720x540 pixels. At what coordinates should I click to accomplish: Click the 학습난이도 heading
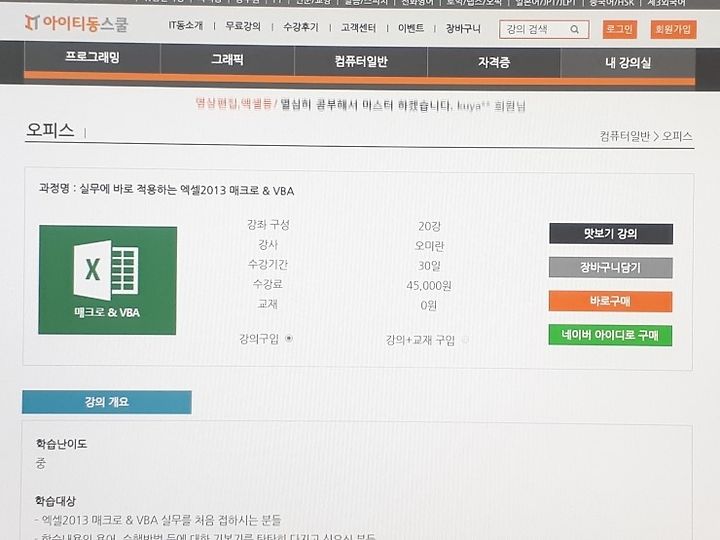(x=62, y=444)
